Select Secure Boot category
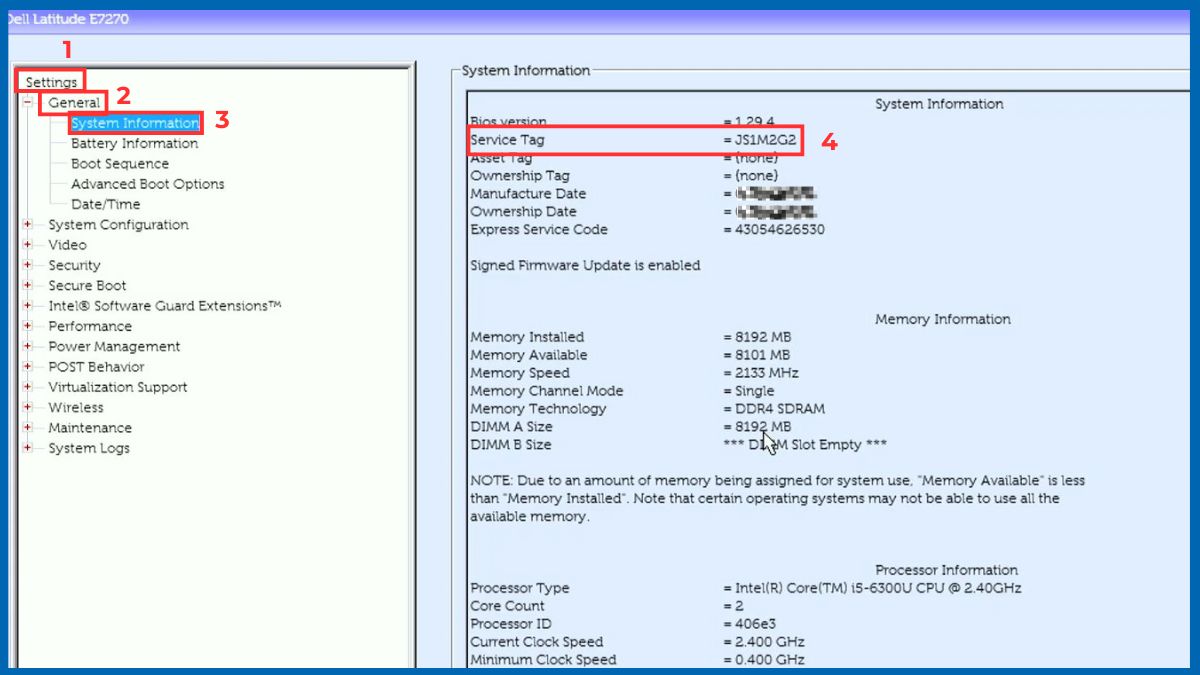This screenshot has height=675, width=1200. point(87,286)
